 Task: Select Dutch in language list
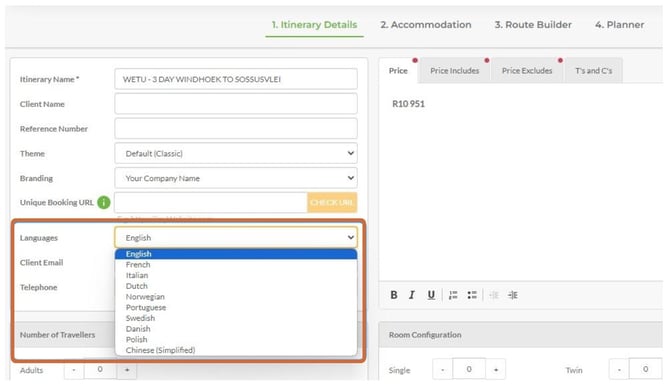236,286
